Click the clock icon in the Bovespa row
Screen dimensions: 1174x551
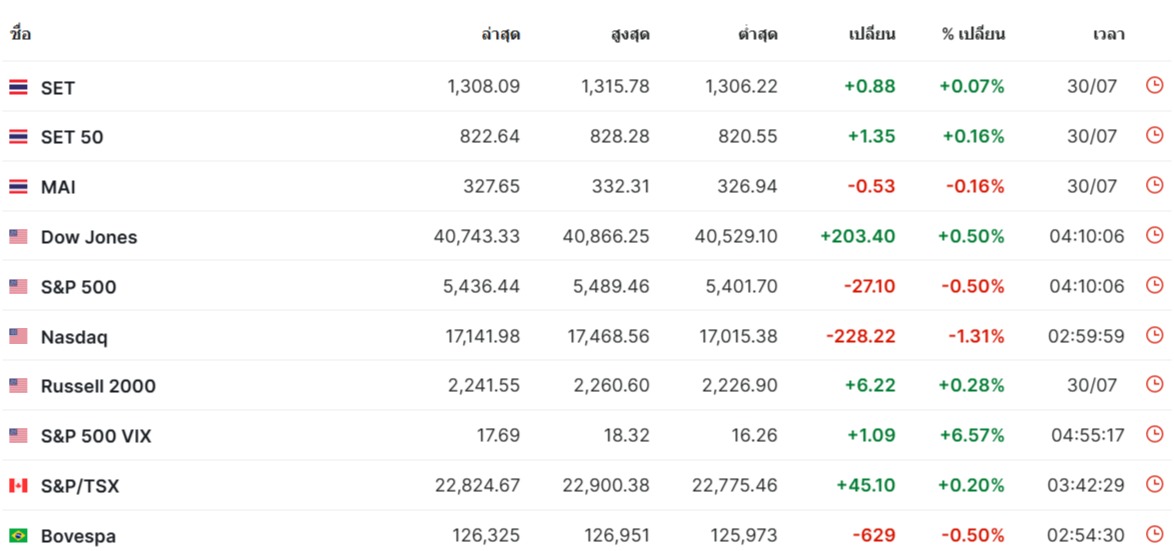point(1154,535)
